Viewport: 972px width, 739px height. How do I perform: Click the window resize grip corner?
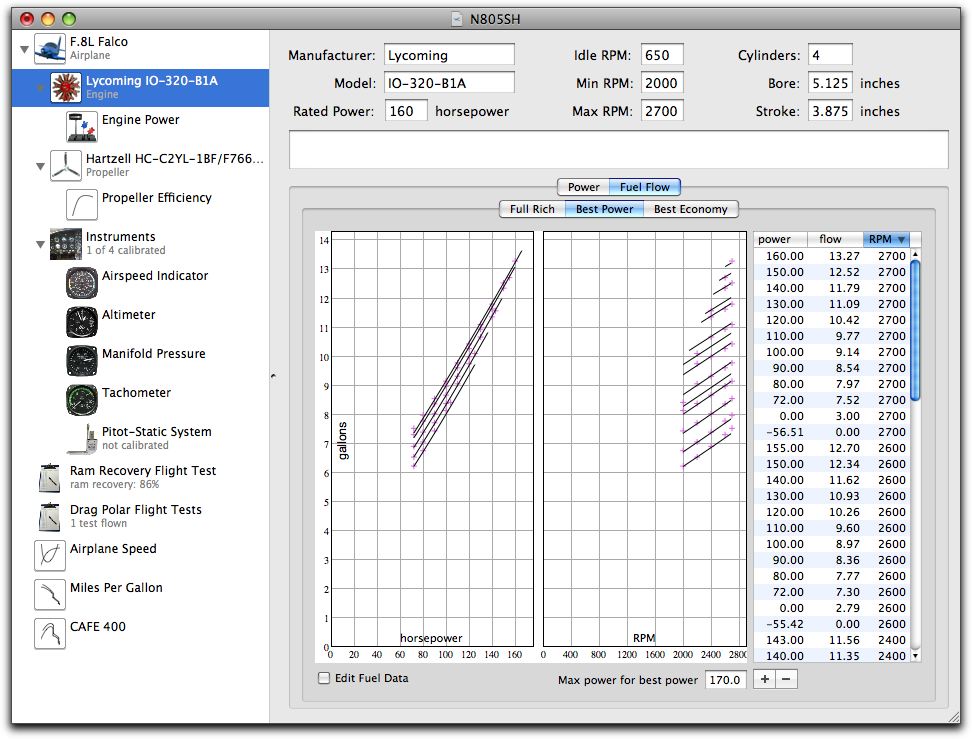click(953, 717)
